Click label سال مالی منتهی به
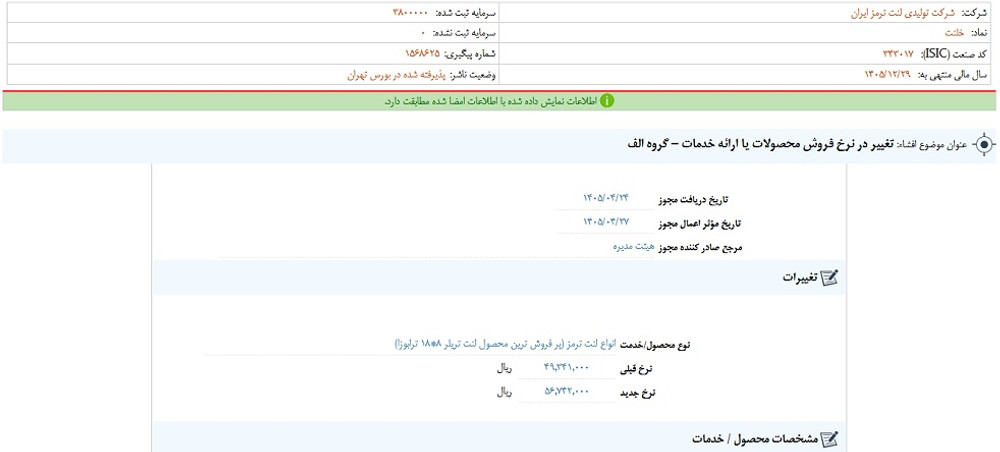The width and height of the screenshot is (1000, 452). tap(952, 75)
